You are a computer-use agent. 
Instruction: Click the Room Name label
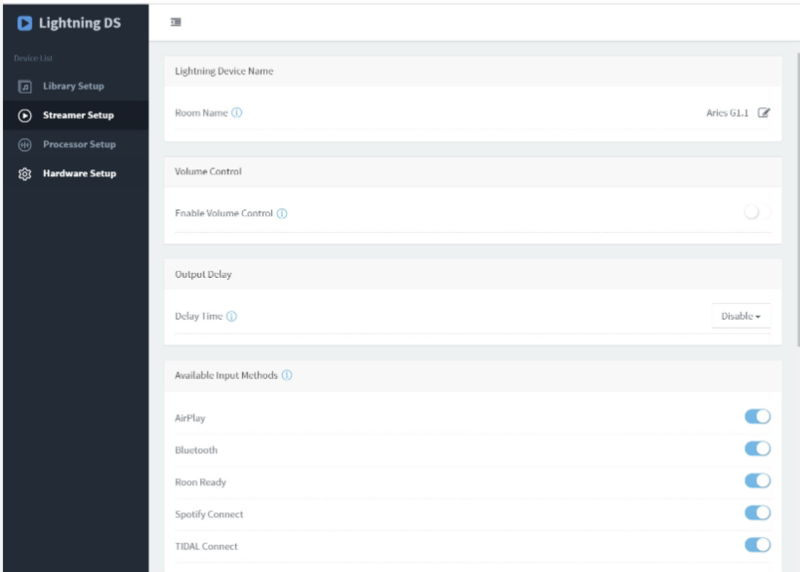click(201, 113)
